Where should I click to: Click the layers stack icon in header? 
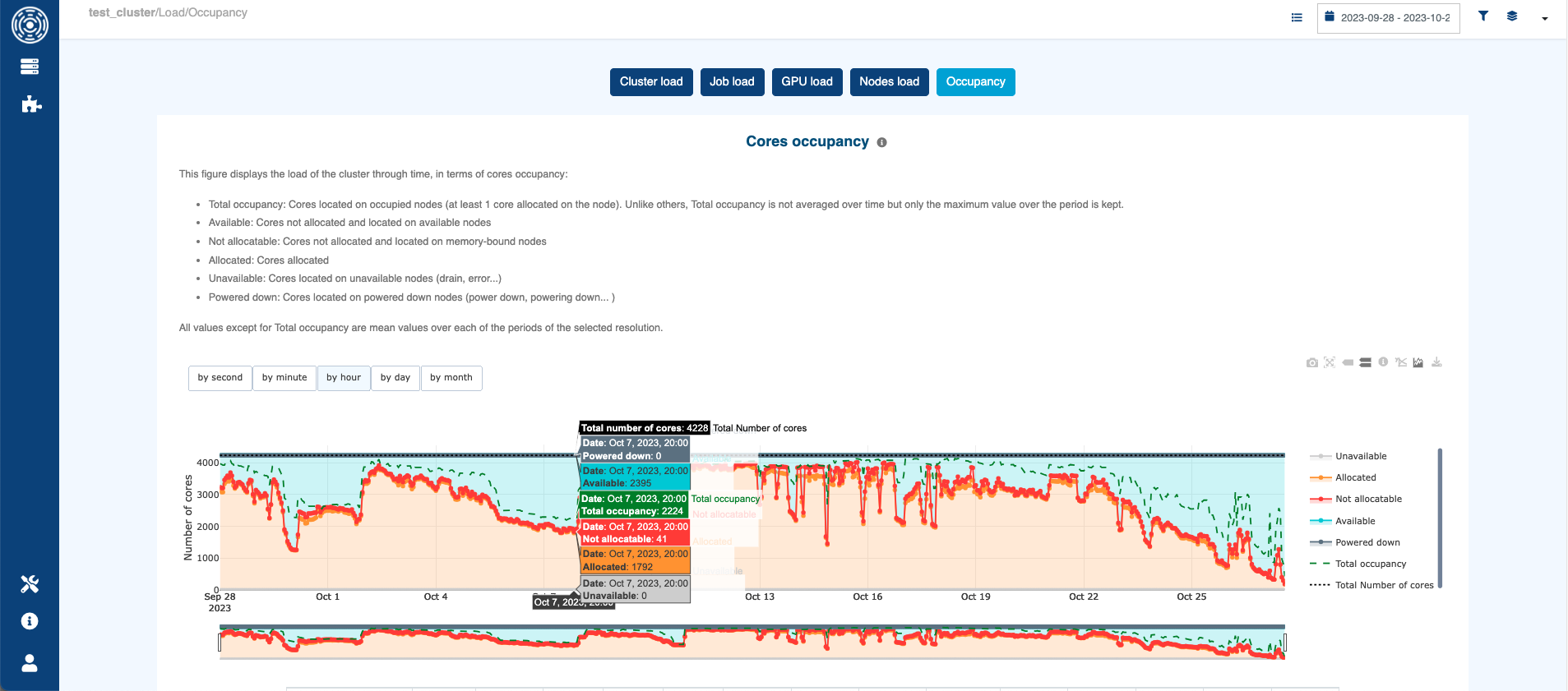(x=1512, y=16)
